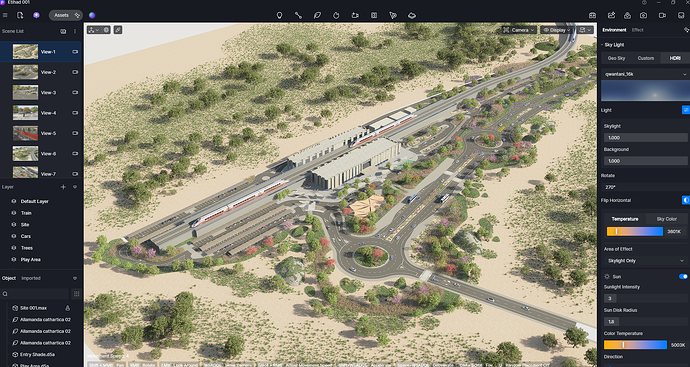The height and width of the screenshot is (367, 690).
Task: Update camera for View-4 scene
Action: coord(75,113)
